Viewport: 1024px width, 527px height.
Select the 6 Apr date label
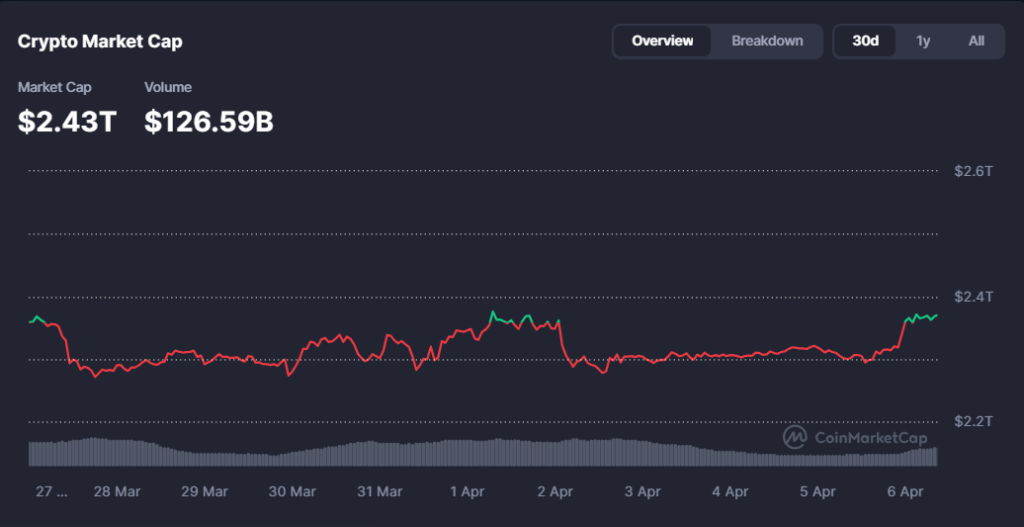tap(905, 492)
